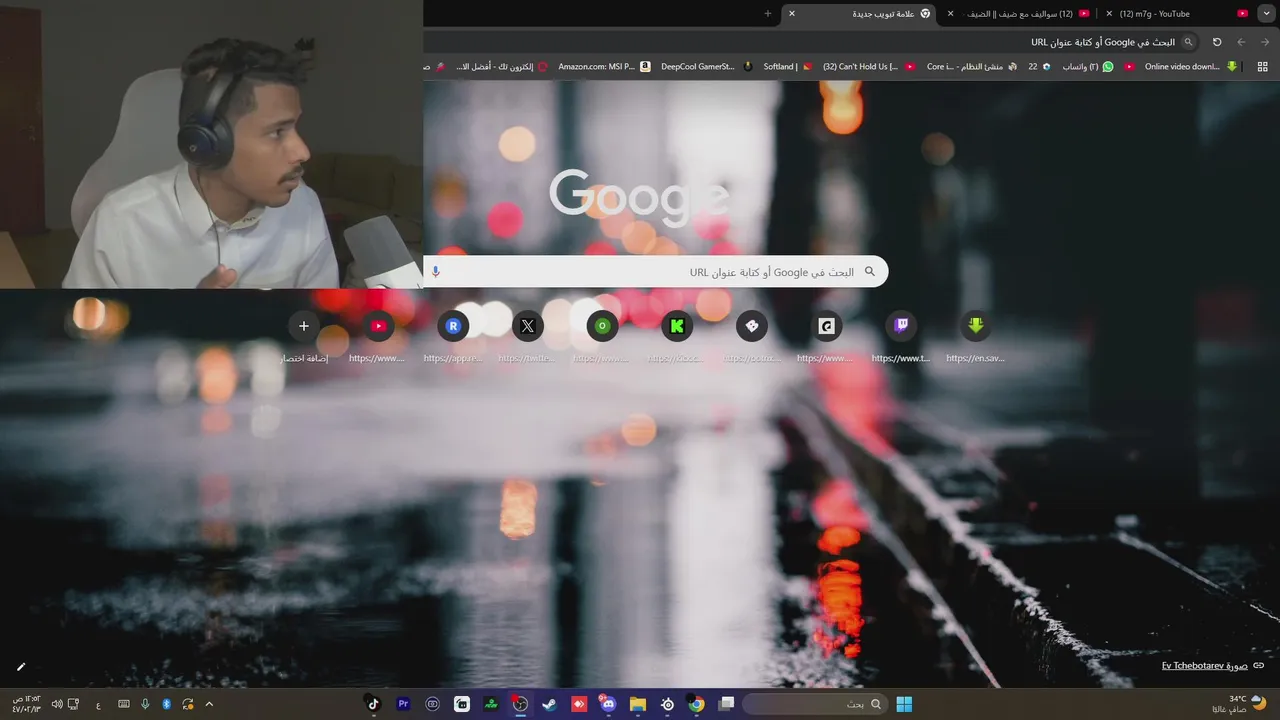Image resolution: width=1280 pixels, height=720 pixels.
Task: Reload the page with refresh button
Action: (1217, 42)
